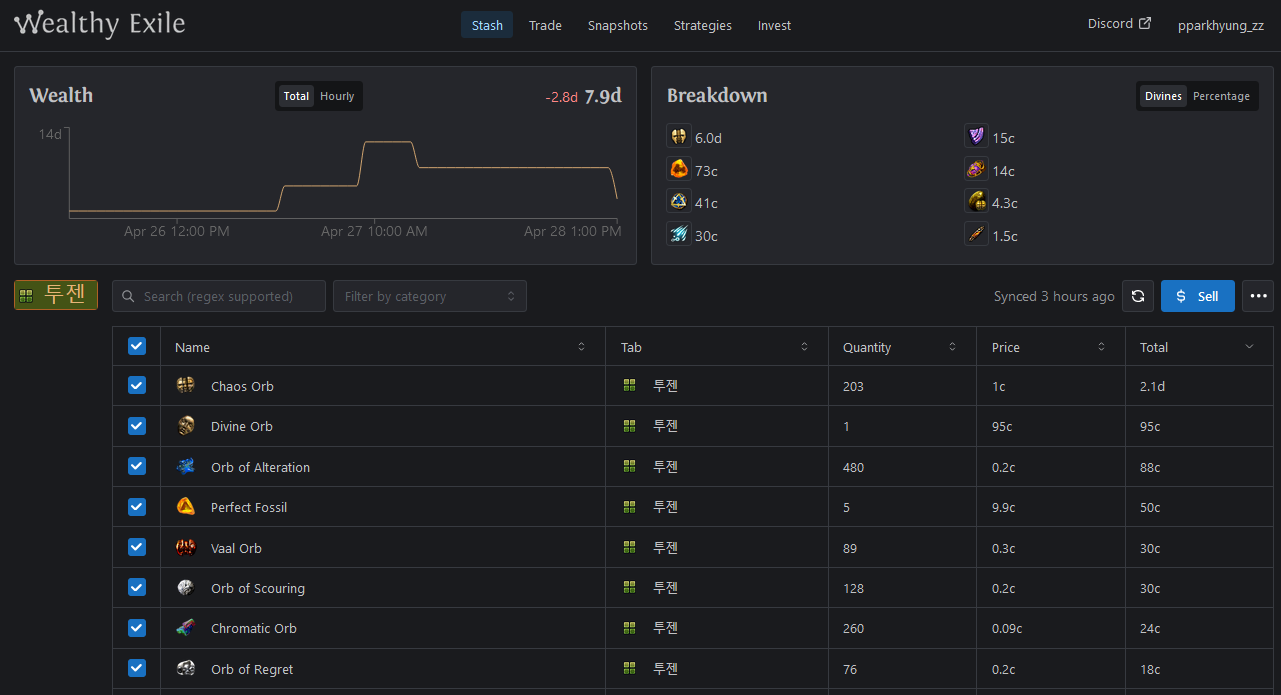Uncheck the Chromatic Orb row checkbox
The width and height of the screenshot is (1281, 695).
coord(137,628)
